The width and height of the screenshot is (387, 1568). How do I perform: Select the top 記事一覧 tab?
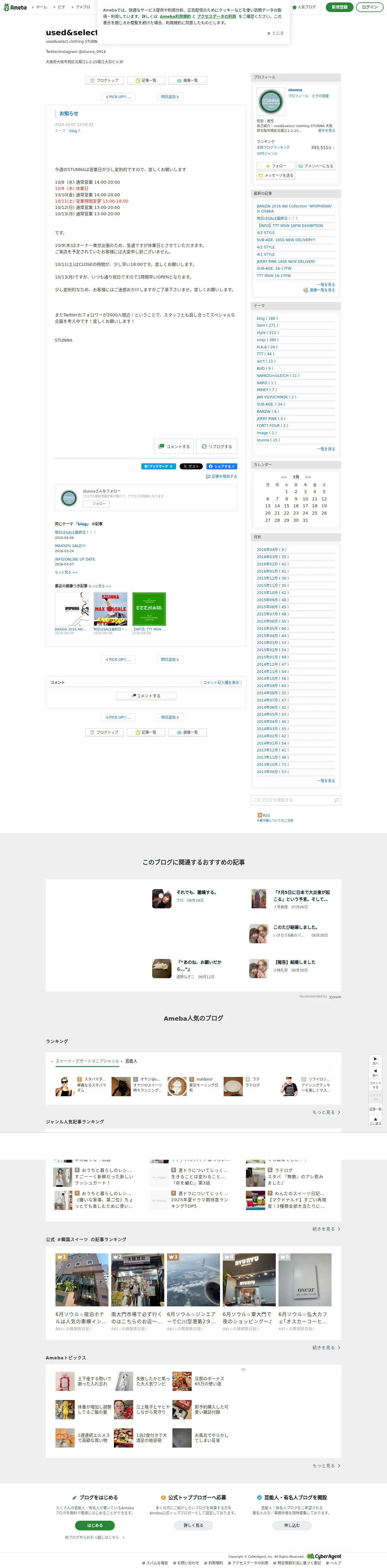(x=146, y=80)
